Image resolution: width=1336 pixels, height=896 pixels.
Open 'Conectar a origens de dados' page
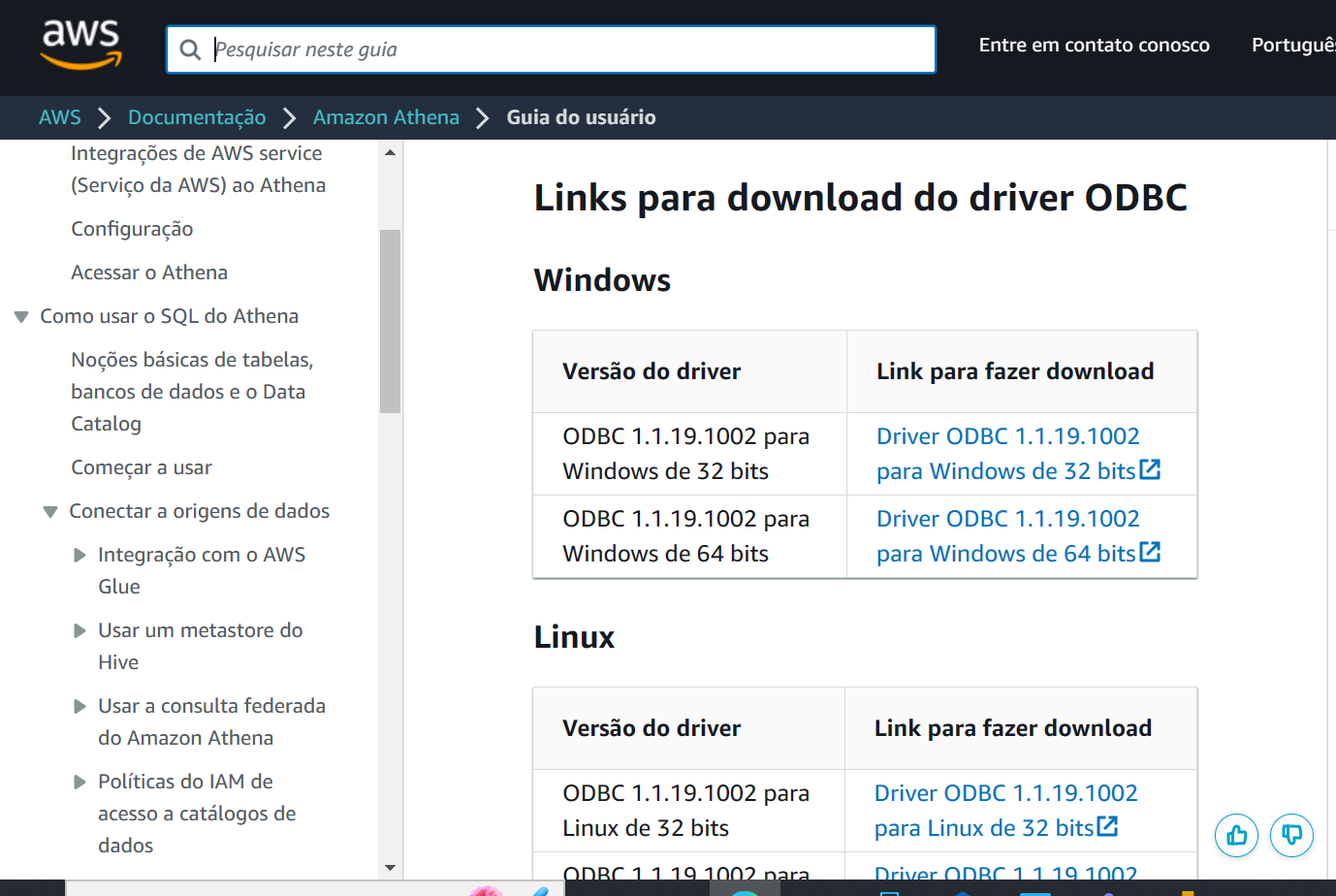pos(199,511)
